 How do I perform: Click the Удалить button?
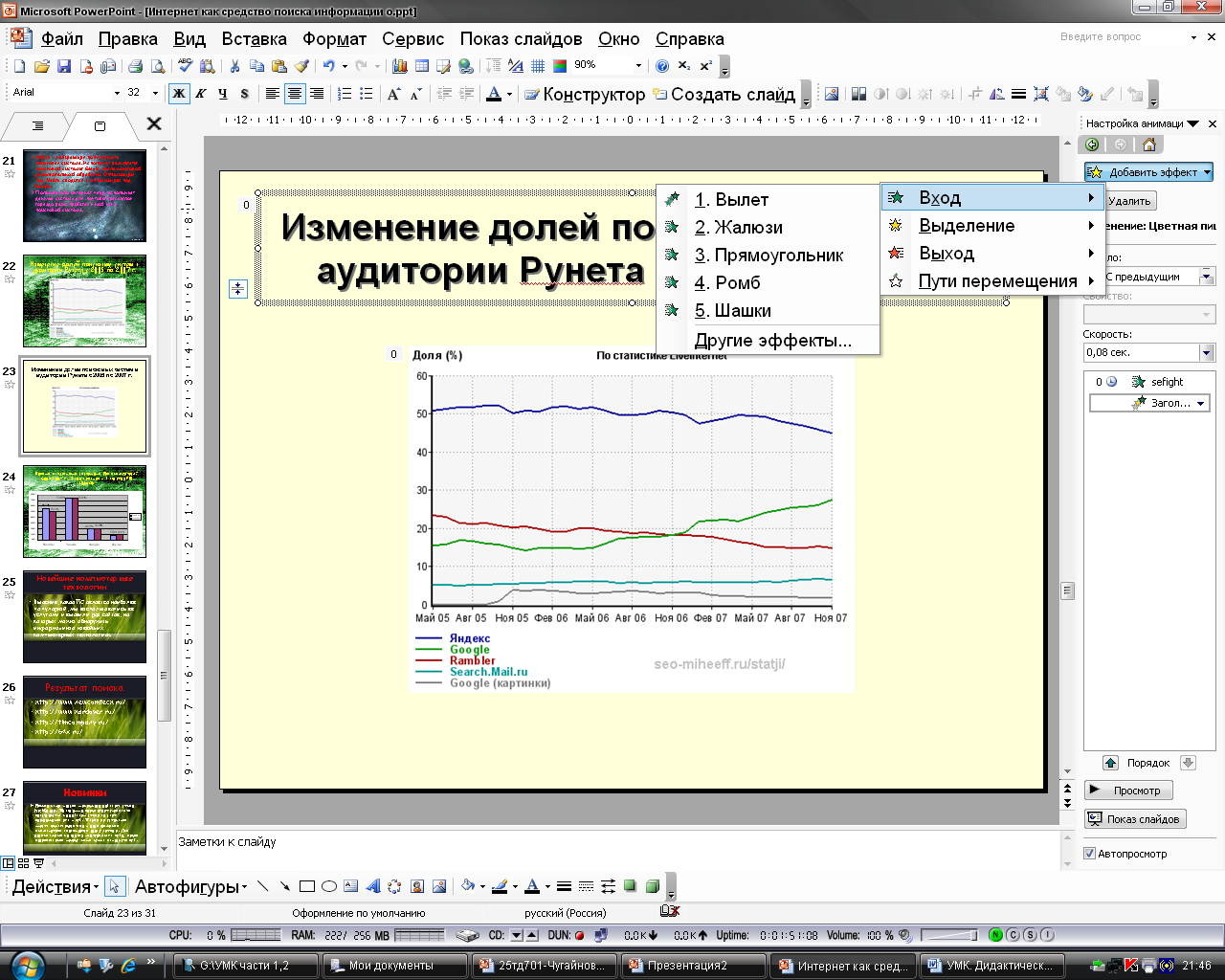click(1130, 201)
